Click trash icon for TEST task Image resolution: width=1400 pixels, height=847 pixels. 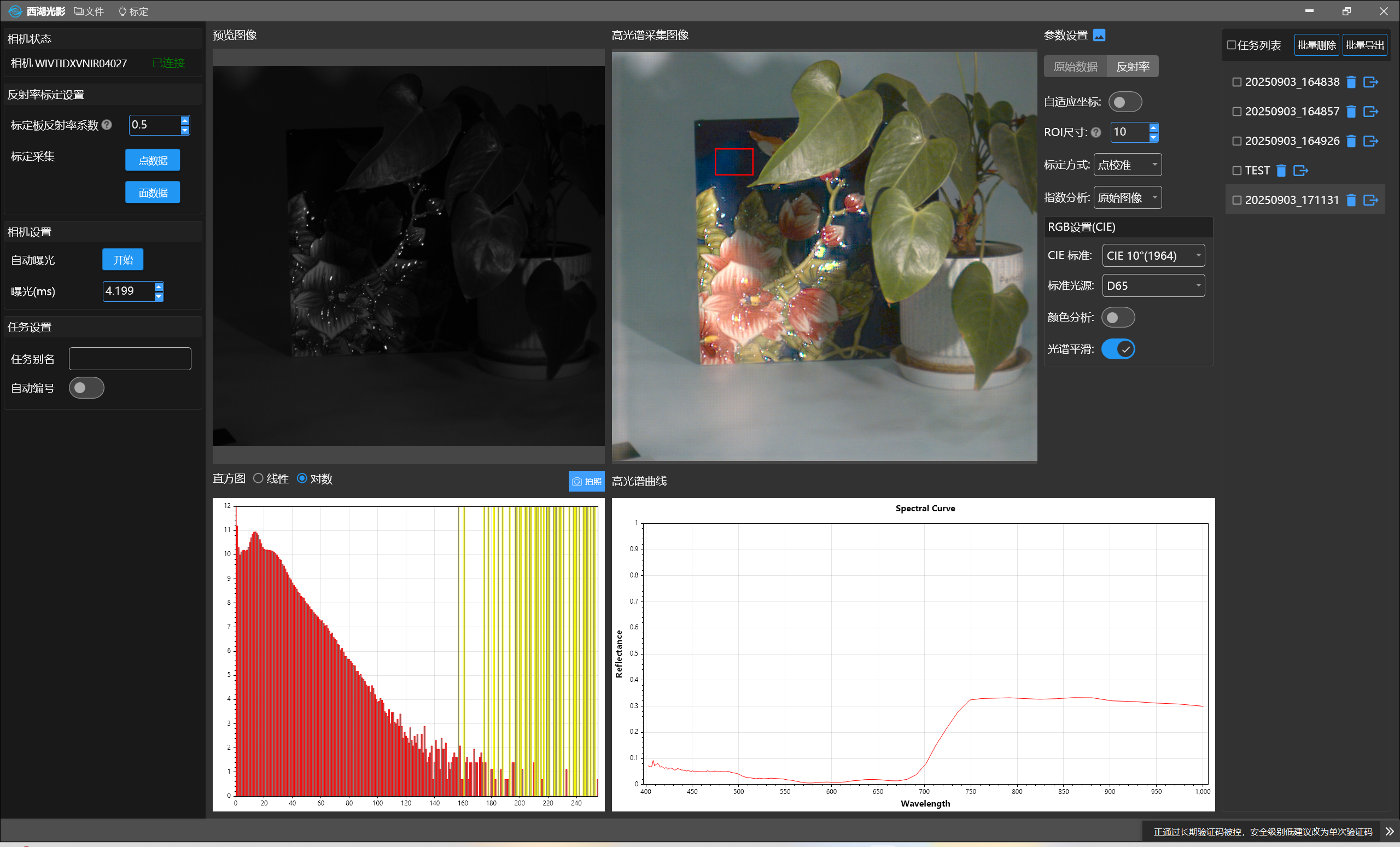(x=1281, y=171)
